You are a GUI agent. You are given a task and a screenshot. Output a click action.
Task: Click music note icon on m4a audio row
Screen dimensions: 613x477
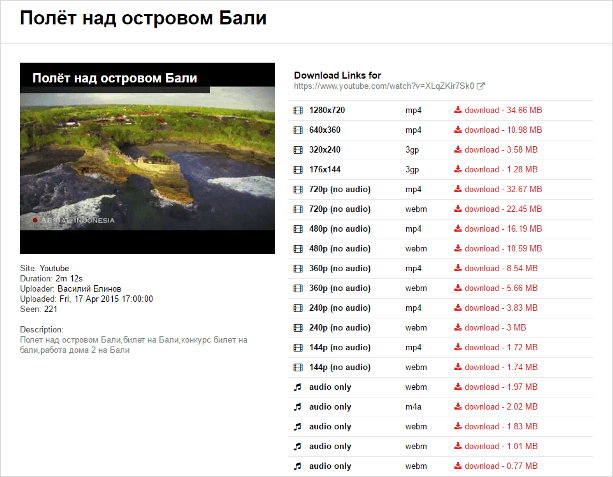point(298,407)
